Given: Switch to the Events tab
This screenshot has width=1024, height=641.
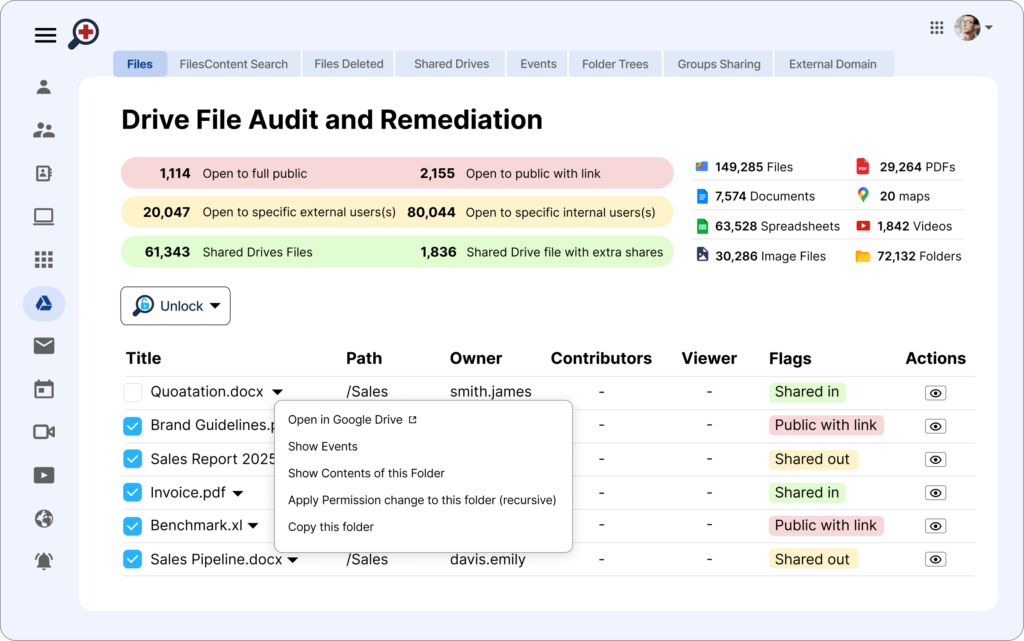Looking at the screenshot, I should 538,64.
